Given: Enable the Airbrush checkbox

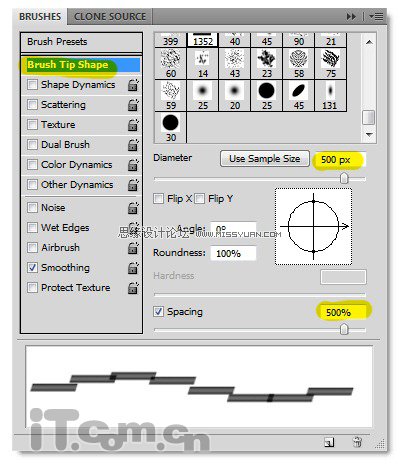Looking at the screenshot, I should [32, 248].
